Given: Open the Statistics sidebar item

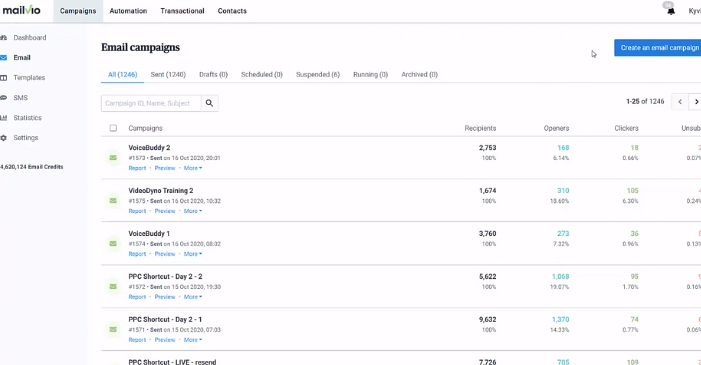Looking at the screenshot, I should tap(27, 118).
